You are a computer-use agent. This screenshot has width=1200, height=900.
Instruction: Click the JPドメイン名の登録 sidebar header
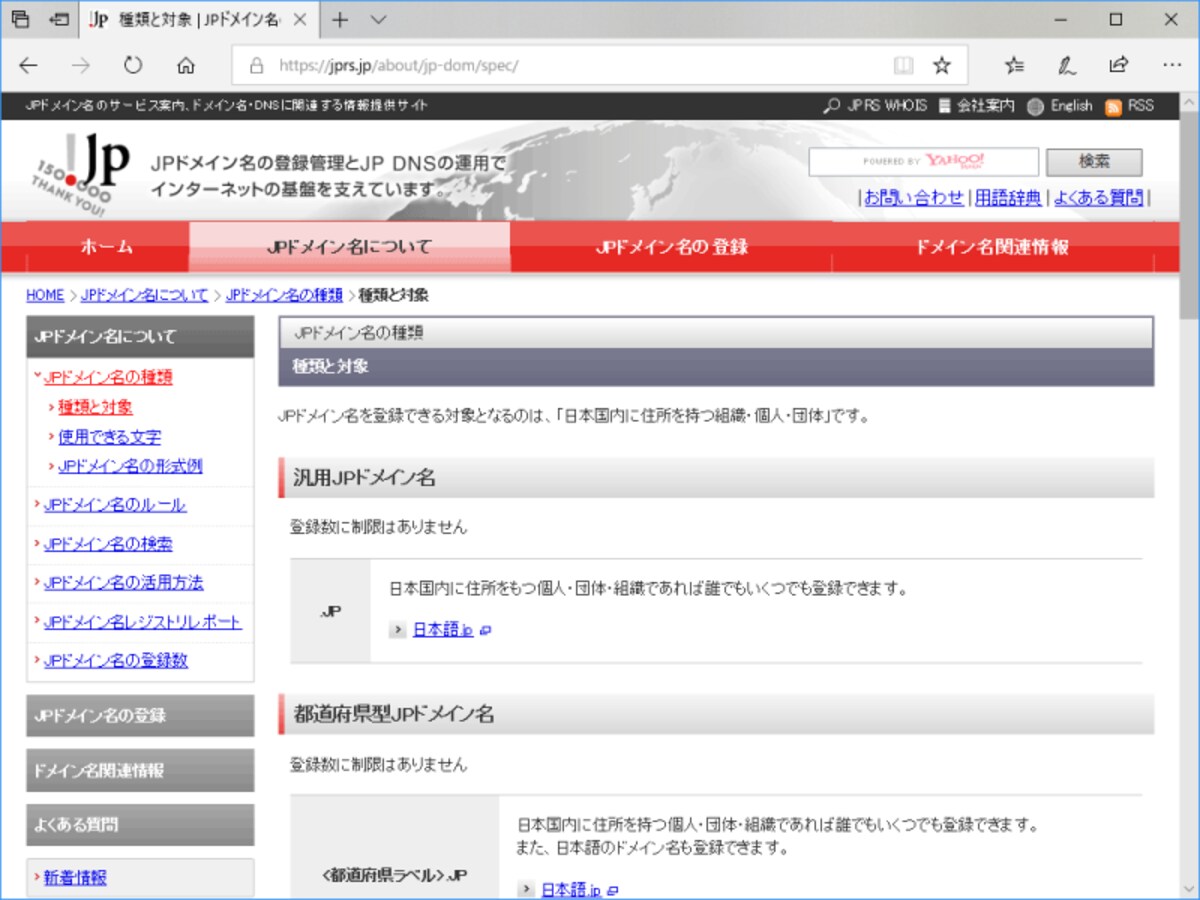(140, 716)
